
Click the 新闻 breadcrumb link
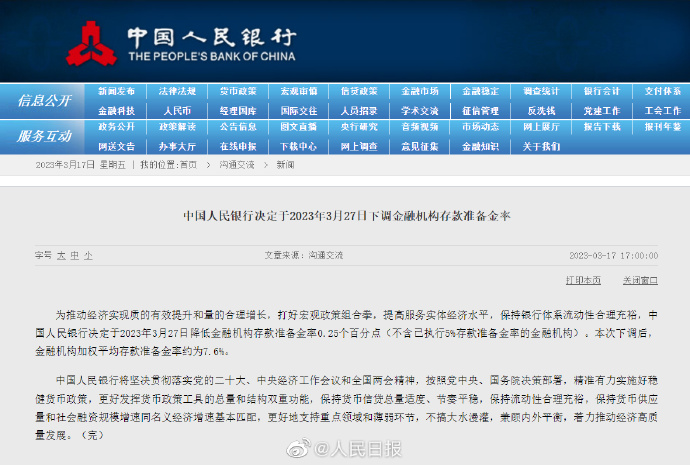(285, 165)
